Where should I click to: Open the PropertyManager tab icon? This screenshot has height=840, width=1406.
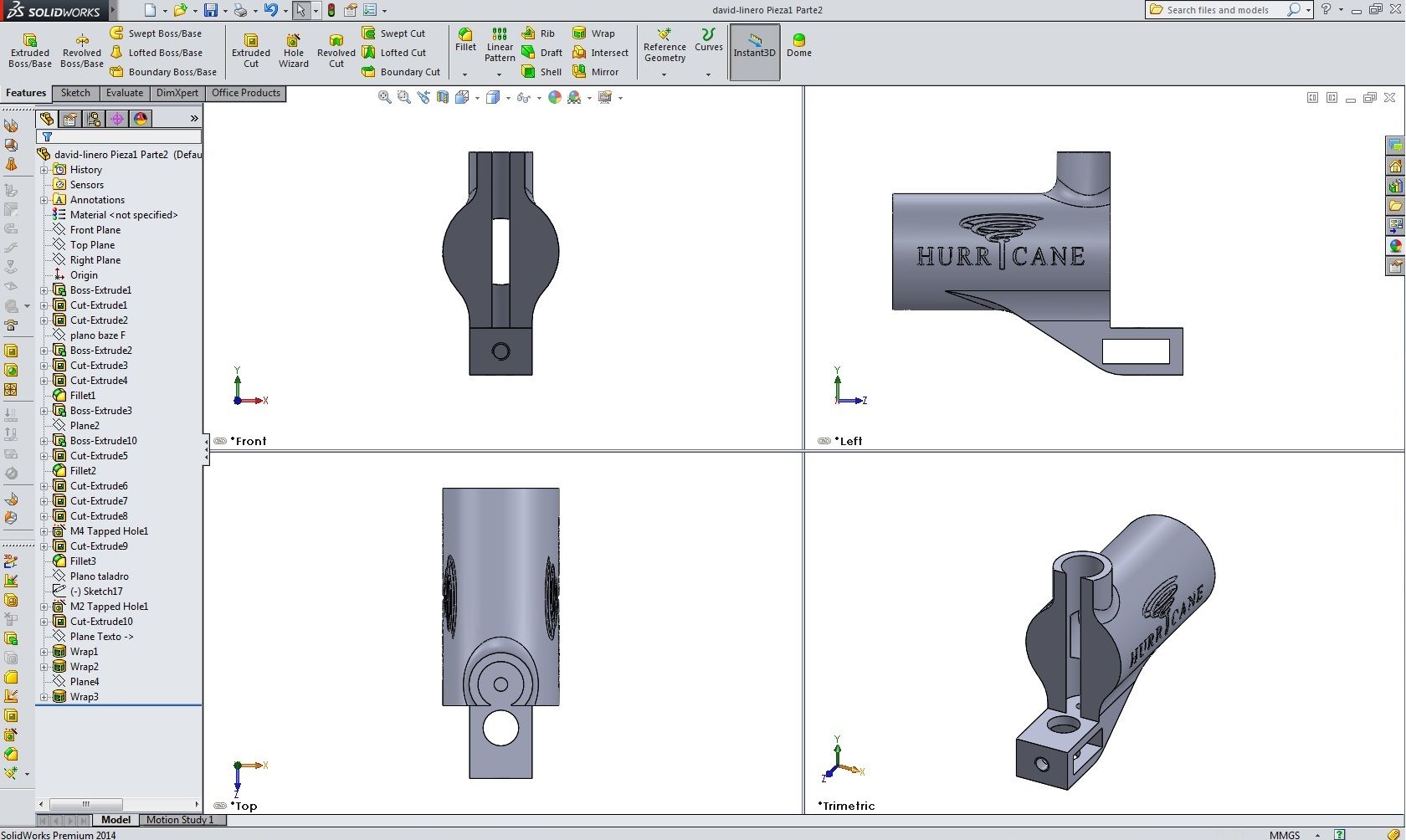click(x=70, y=119)
